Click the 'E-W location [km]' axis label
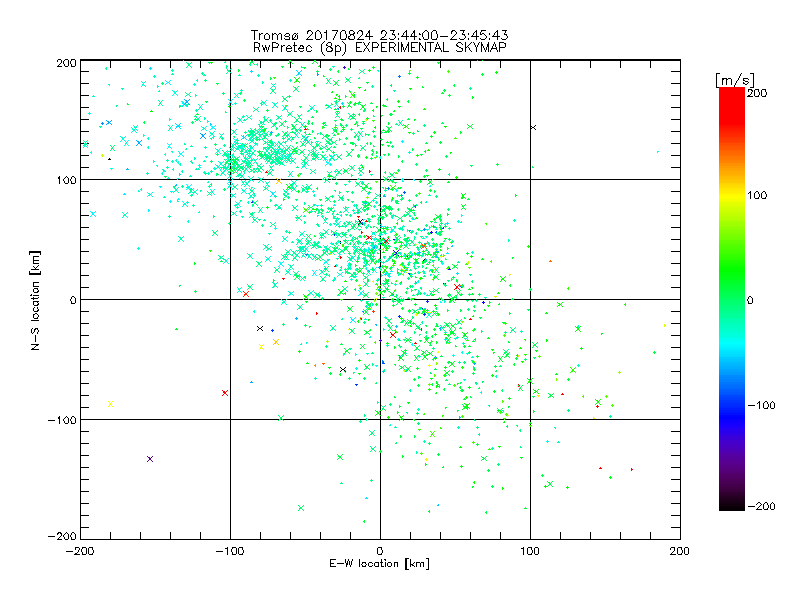 379,563
